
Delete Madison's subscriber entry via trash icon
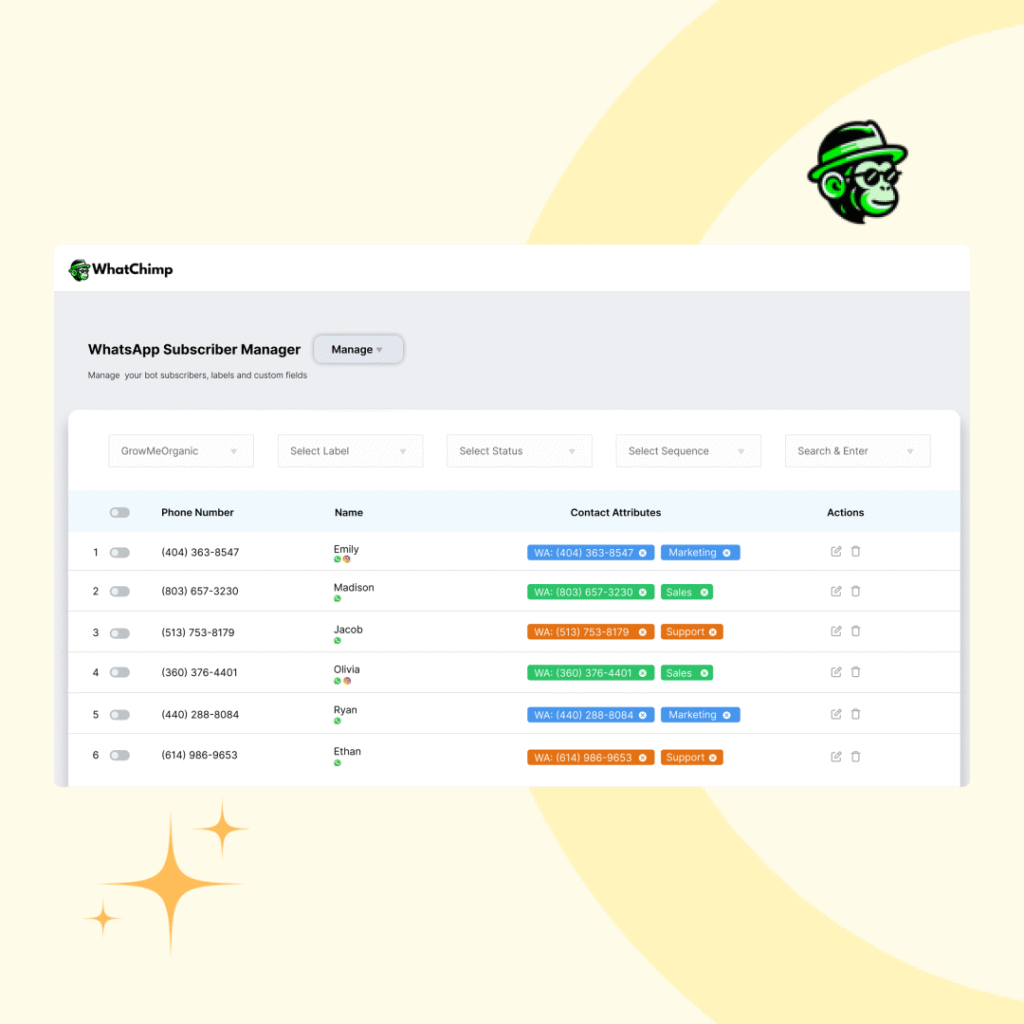pos(856,591)
